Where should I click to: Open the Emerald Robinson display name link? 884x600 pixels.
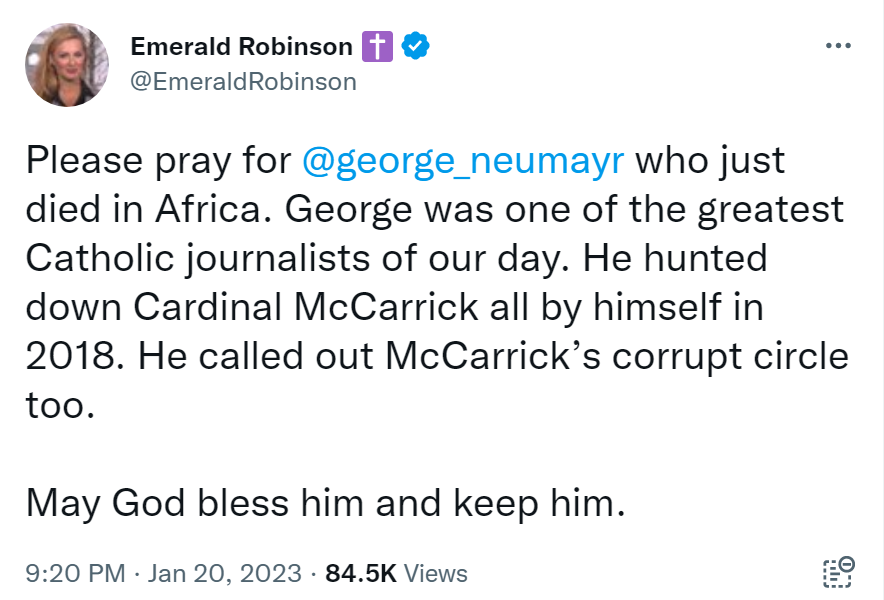[241, 46]
